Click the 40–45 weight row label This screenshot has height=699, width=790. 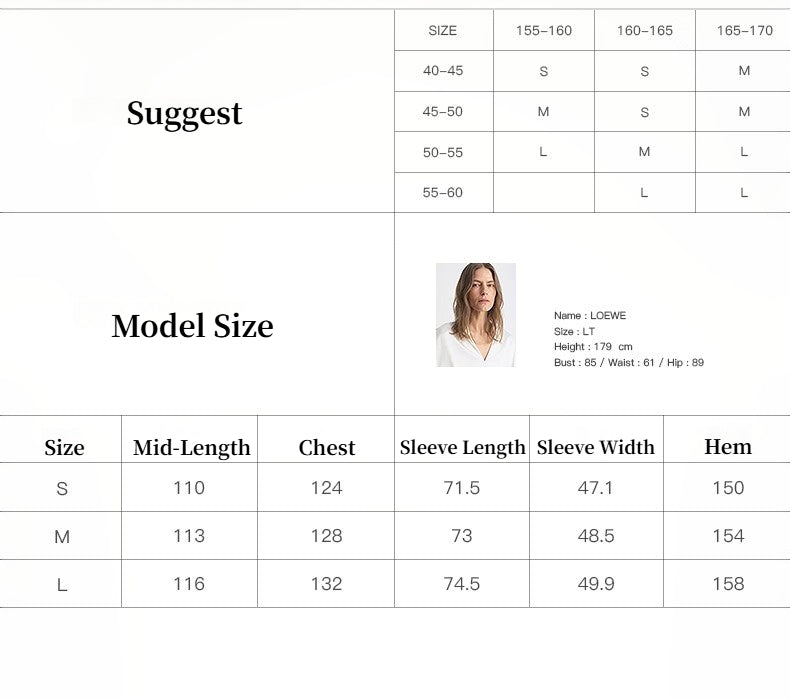coord(443,71)
